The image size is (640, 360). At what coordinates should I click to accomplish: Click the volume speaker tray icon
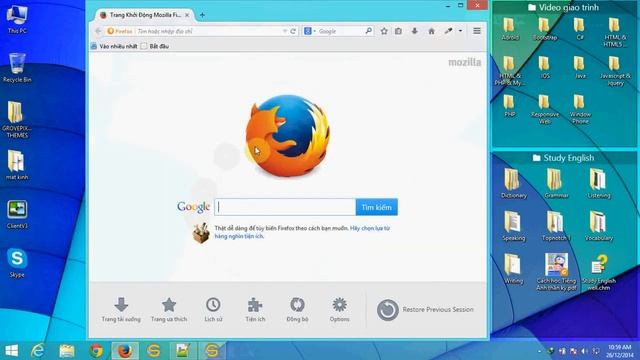[584, 351]
